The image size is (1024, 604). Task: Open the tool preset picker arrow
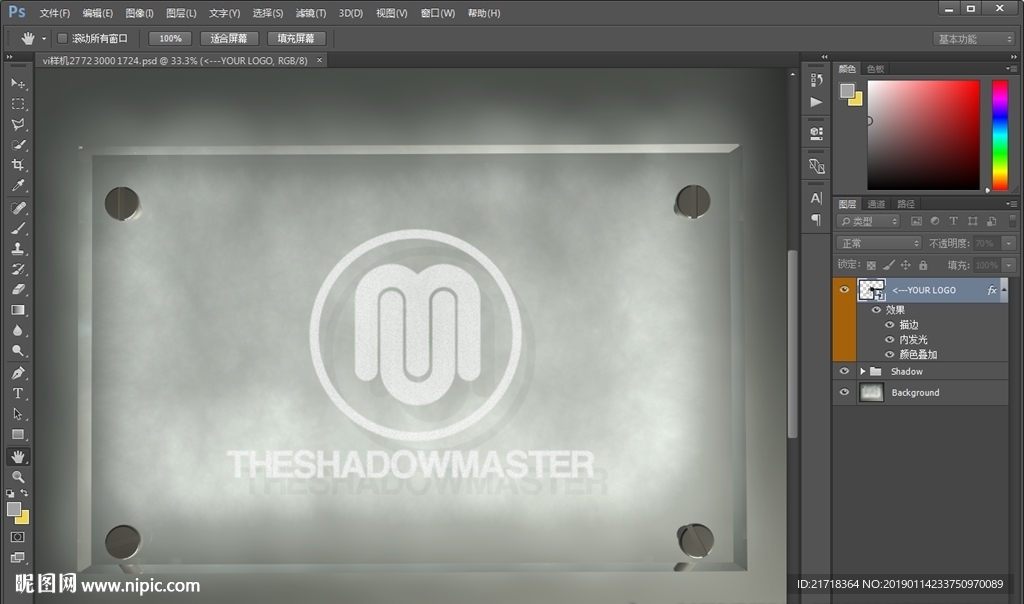(44, 39)
